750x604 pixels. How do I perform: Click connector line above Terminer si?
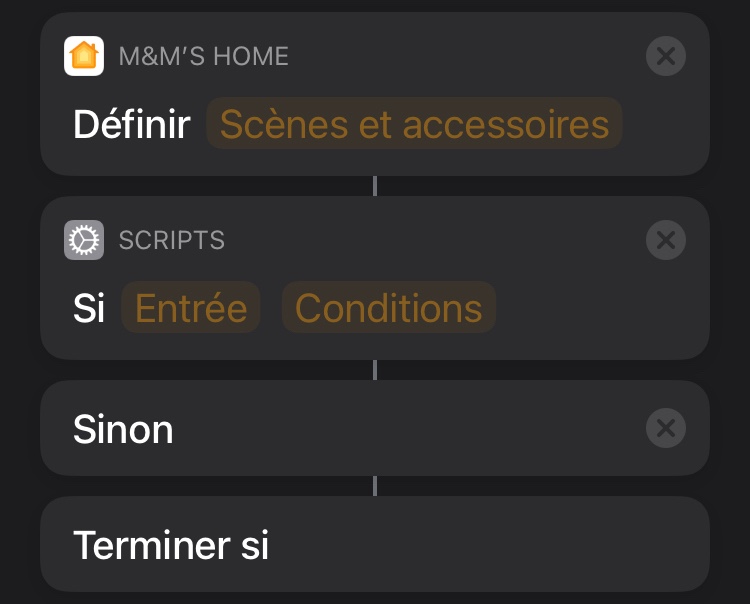[x=375, y=486]
